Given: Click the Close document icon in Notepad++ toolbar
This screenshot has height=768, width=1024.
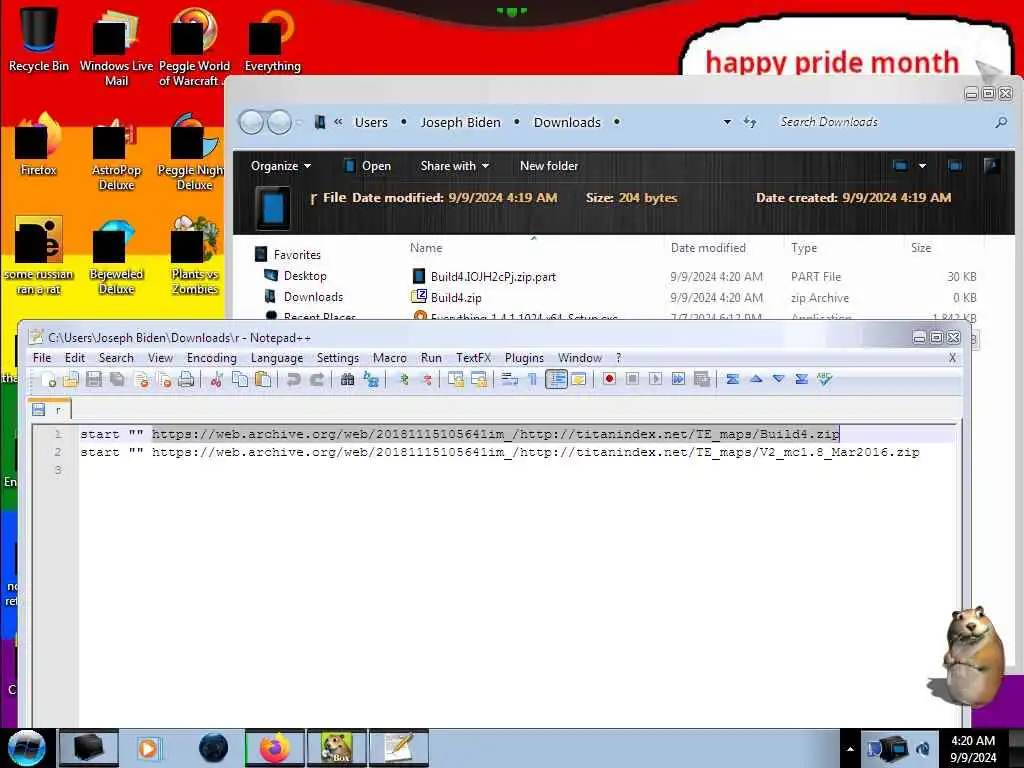Looking at the screenshot, I should click(x=142, y=379).
